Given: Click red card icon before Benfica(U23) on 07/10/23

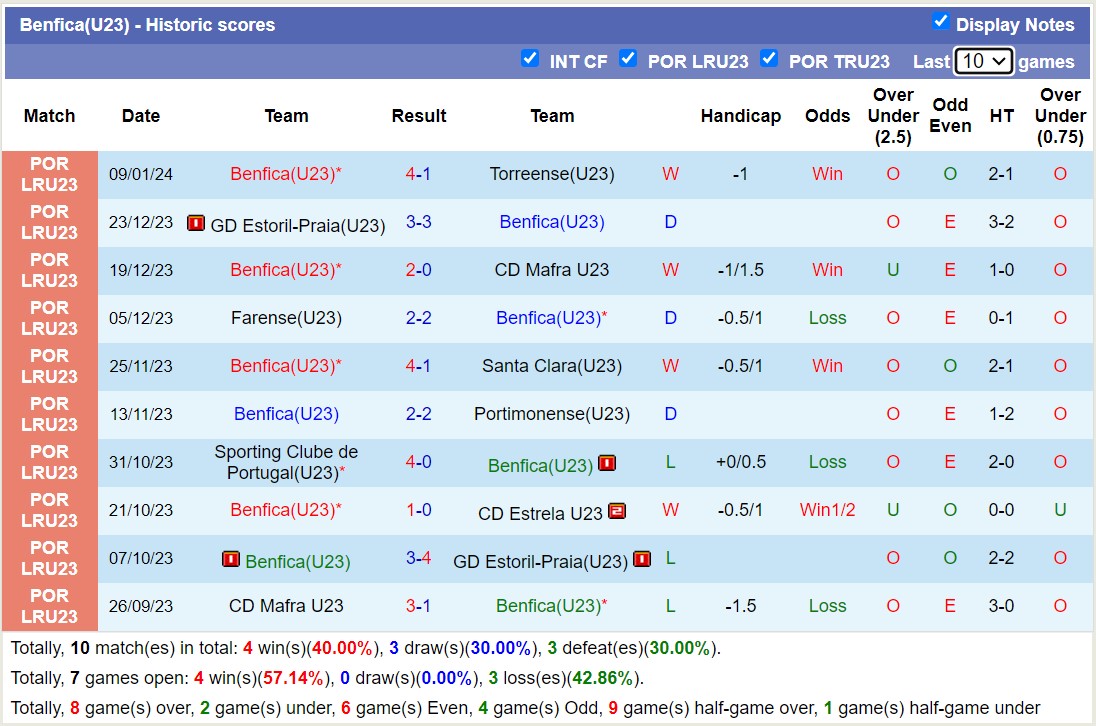Looking at the screenshot, I should 231,559.
